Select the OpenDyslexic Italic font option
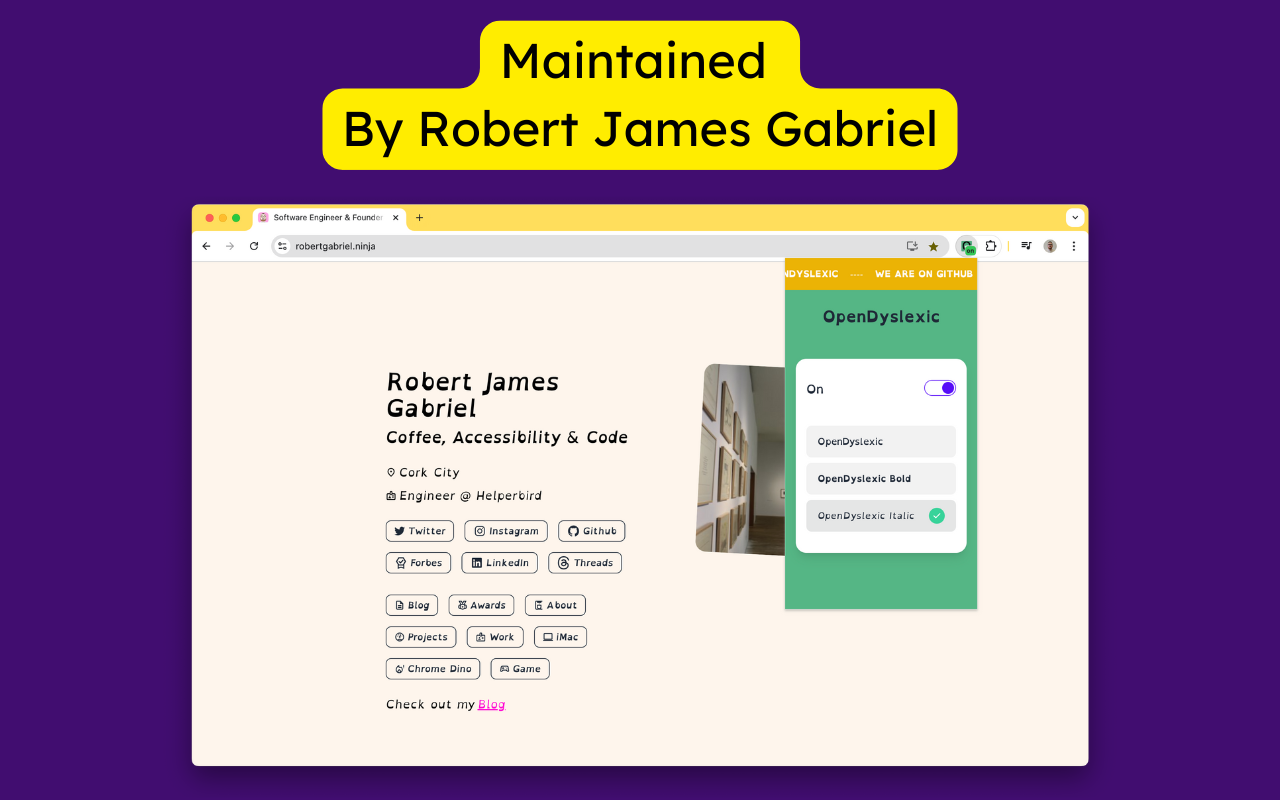This screenshot has height=800, width=1280. [880, 516]
